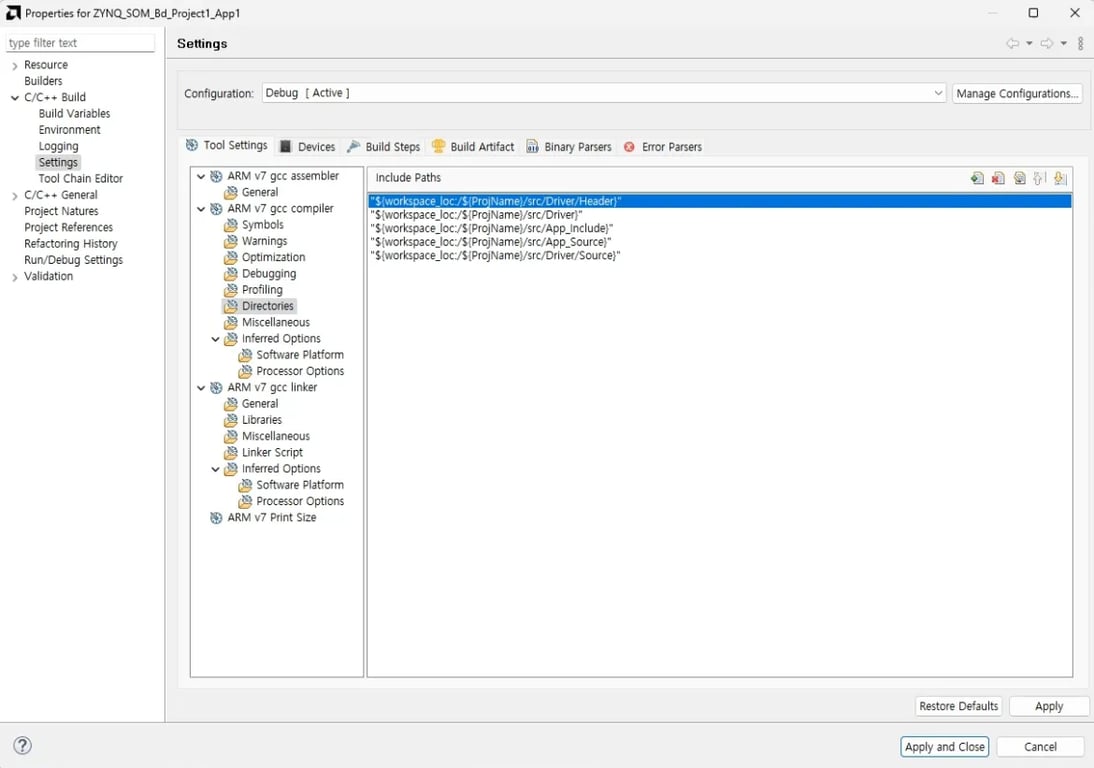
Task: Collapse compiler Inferred Options node
Action: 216,339
